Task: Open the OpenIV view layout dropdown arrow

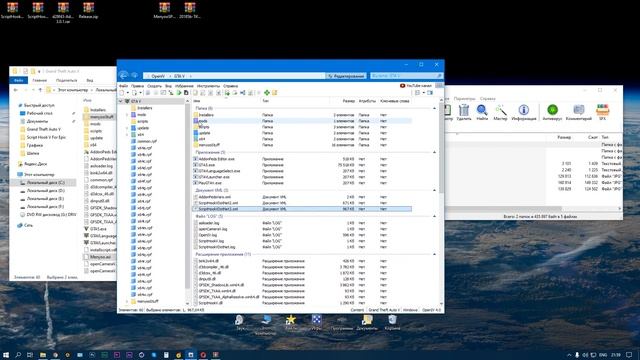Action: [x=423, y=93]
